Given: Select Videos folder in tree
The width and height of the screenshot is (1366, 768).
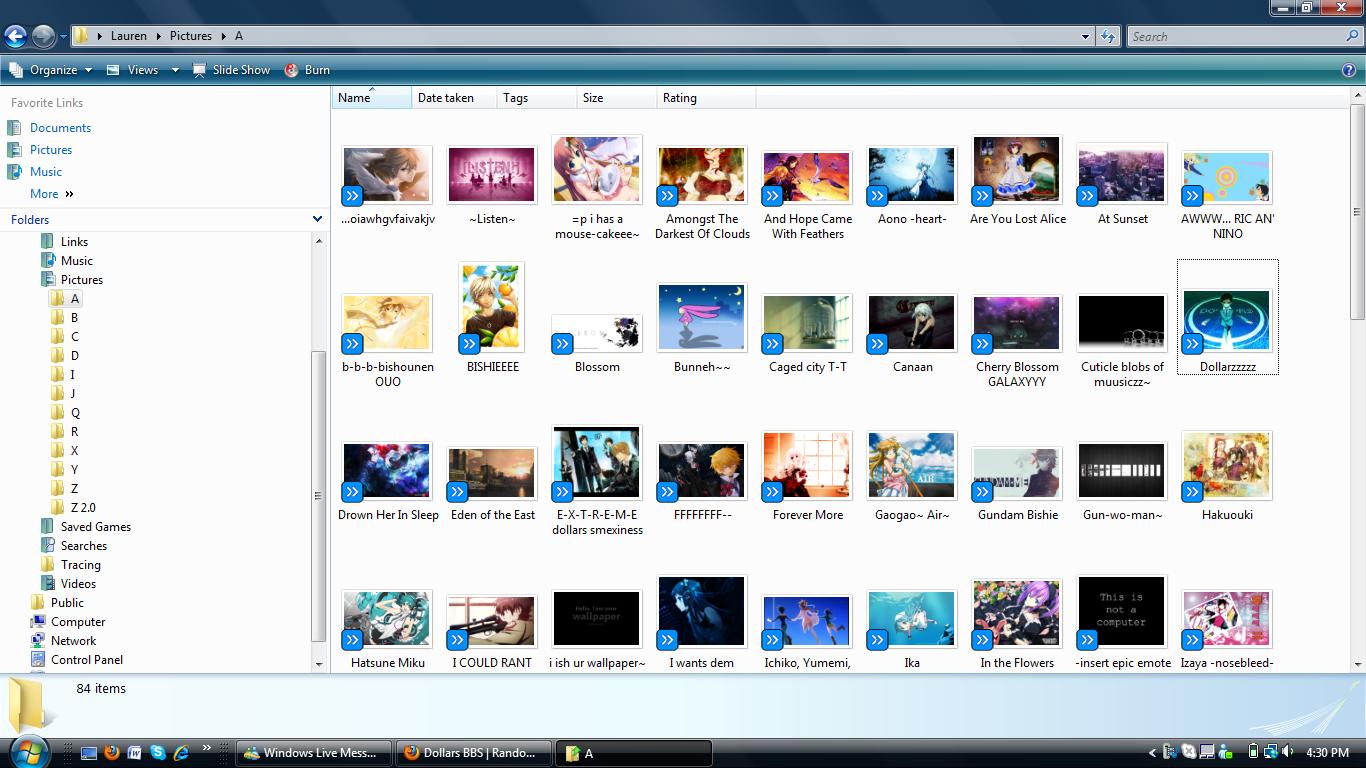Looking at the screenshot, I should click(78, 584).
